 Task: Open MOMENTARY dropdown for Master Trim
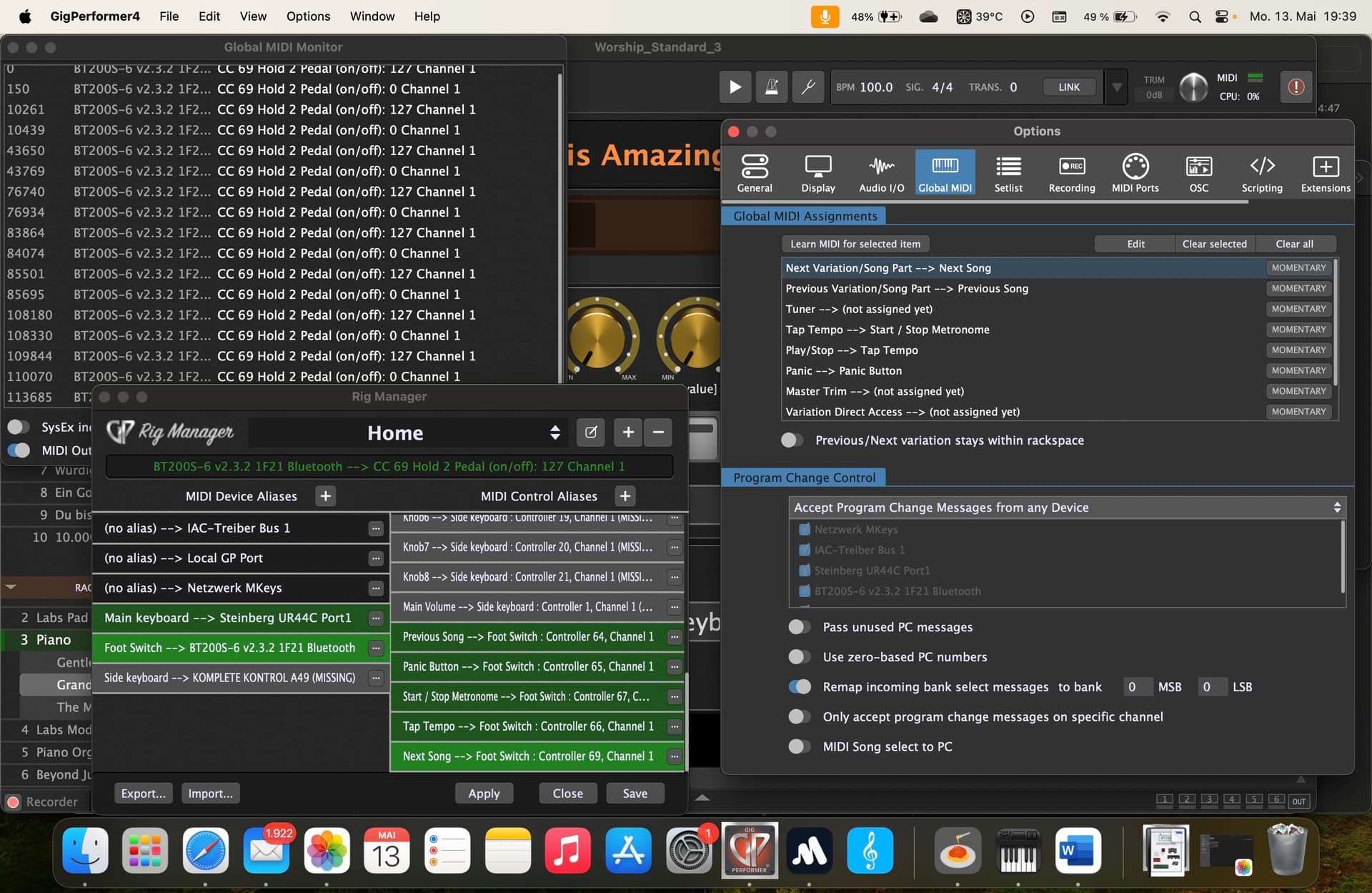pyautogui.click(x=1298, y=391)
